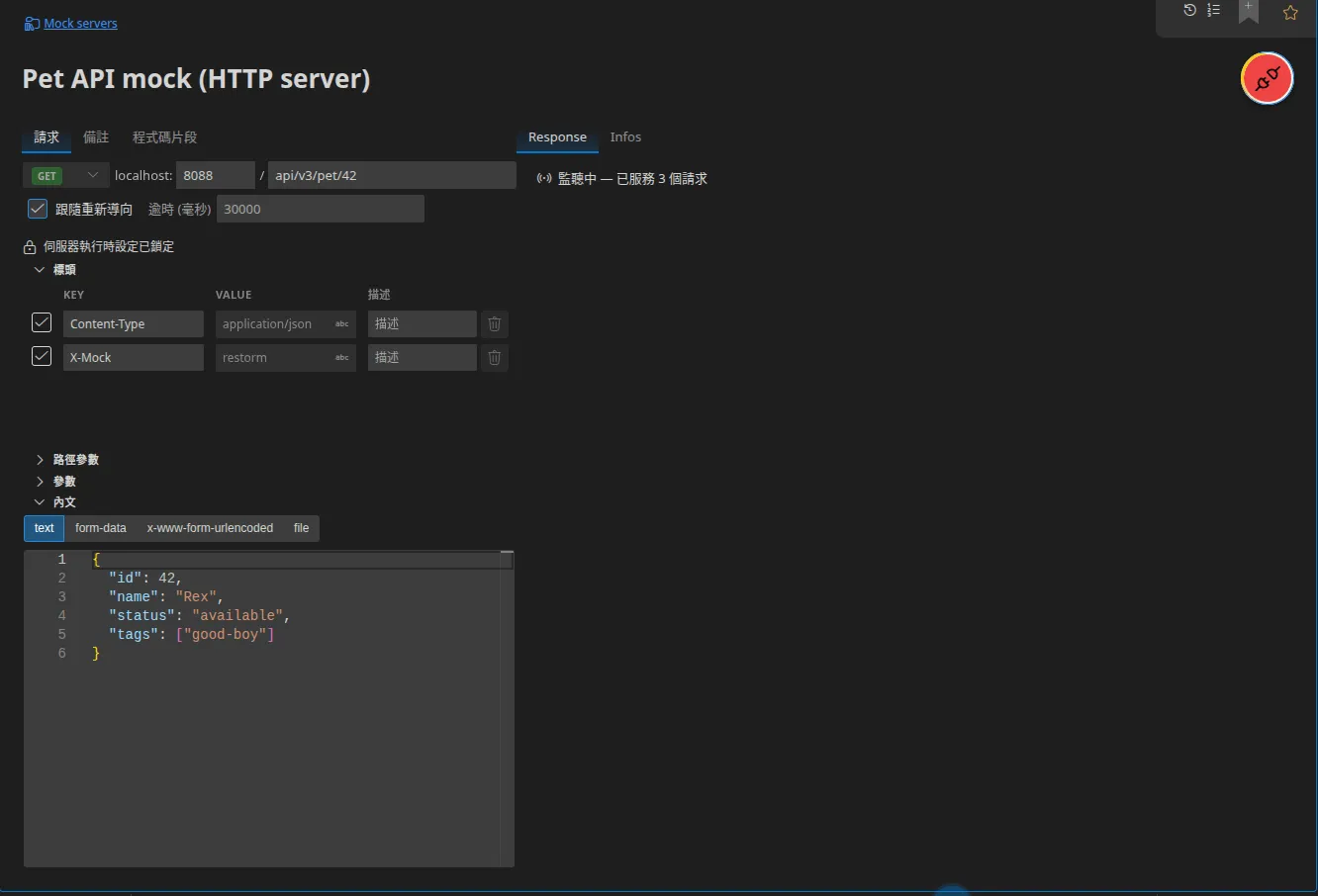
Task: Click the Content-Type key field
Action: (x=134, y=323)
